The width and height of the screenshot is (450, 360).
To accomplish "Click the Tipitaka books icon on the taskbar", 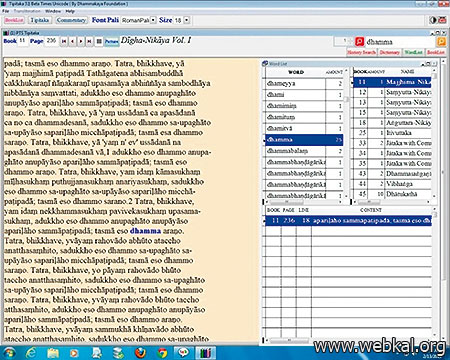I will [x=206, y=353].
